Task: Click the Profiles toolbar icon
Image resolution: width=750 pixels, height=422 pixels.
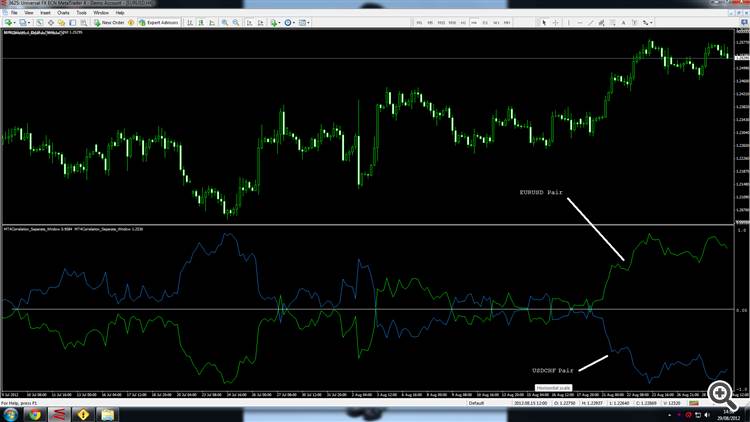Action: (x=22, y=22)
